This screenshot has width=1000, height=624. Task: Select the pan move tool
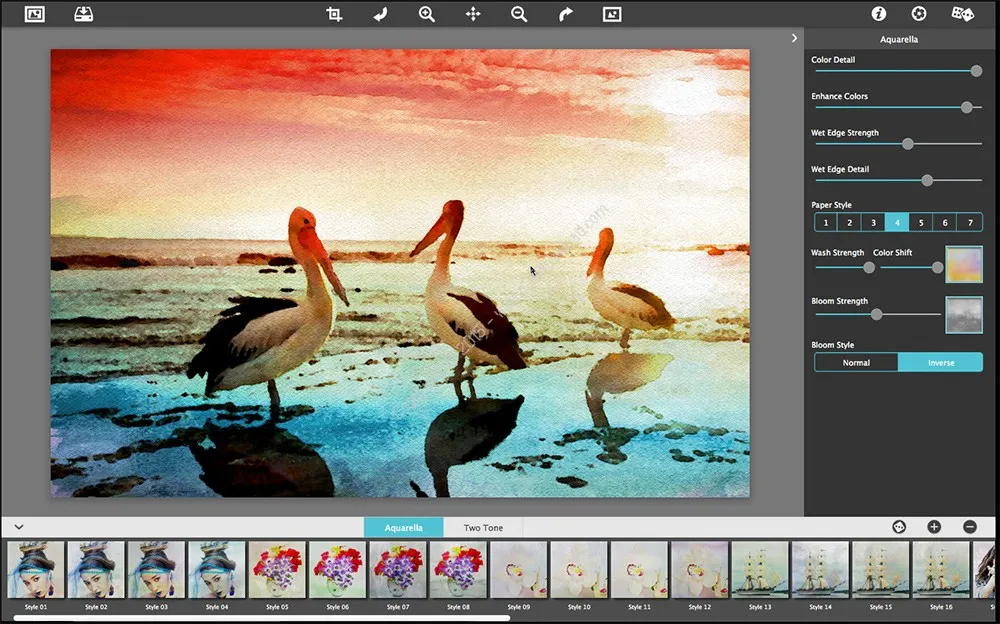point(473,14)
